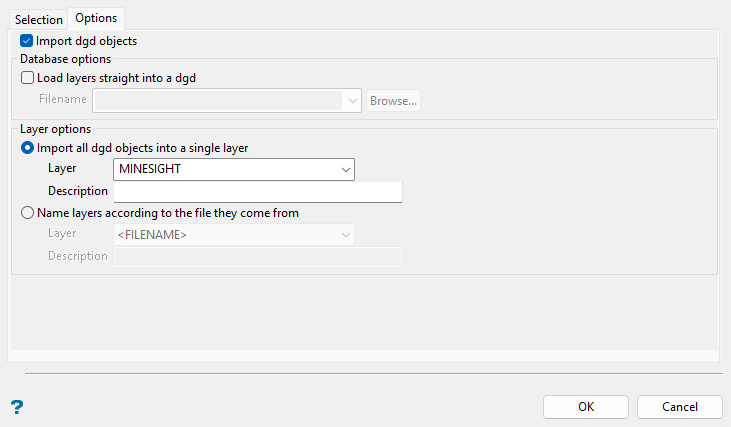Select Import all dgd objects into single layer
Viewport: 731px width, 427px height.
point(27,147)
